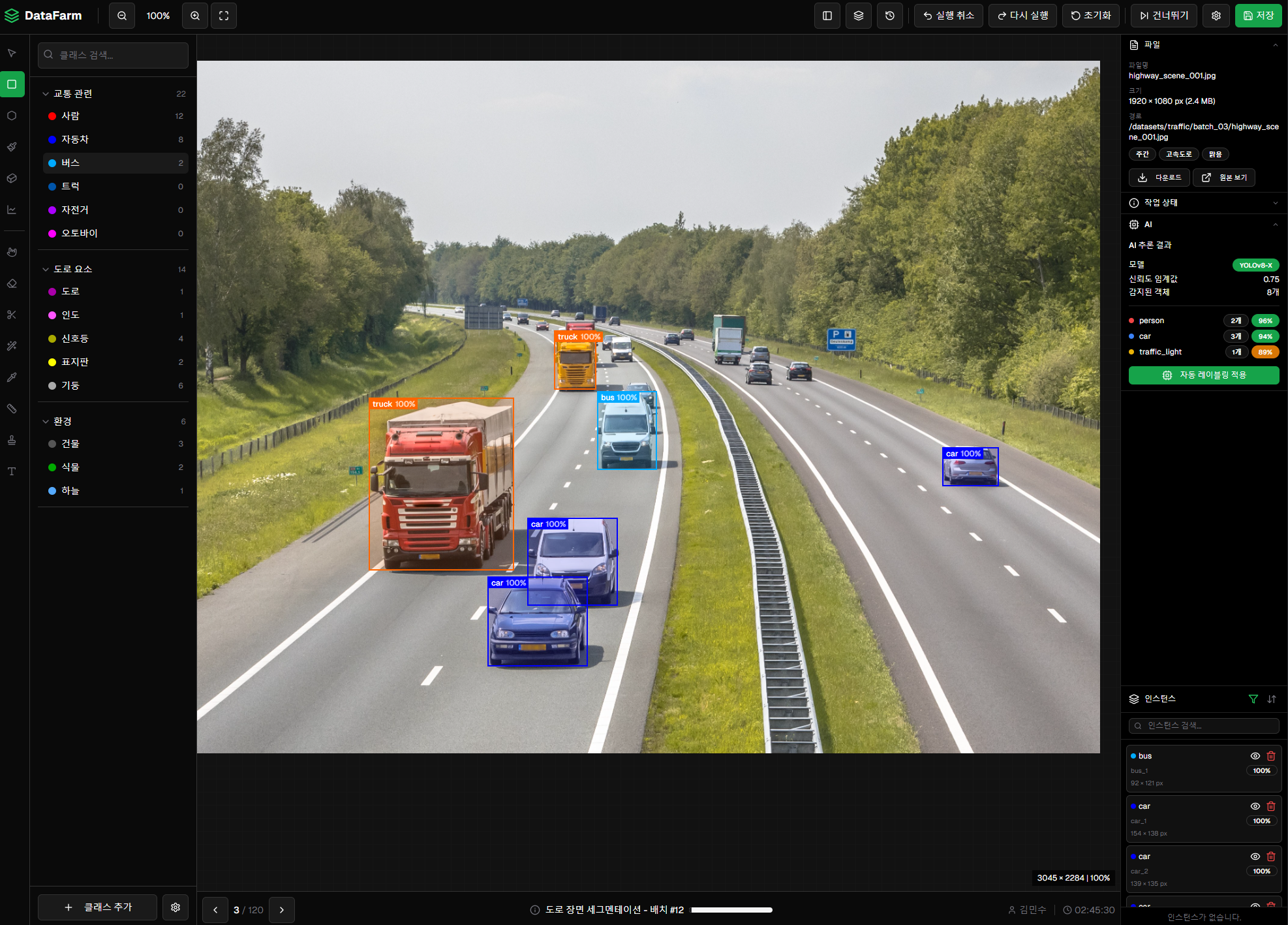Hide the bus_1 instance with eye icon
The image size is (1288, 925).
pyautogui.click(x=1254, y=756)
